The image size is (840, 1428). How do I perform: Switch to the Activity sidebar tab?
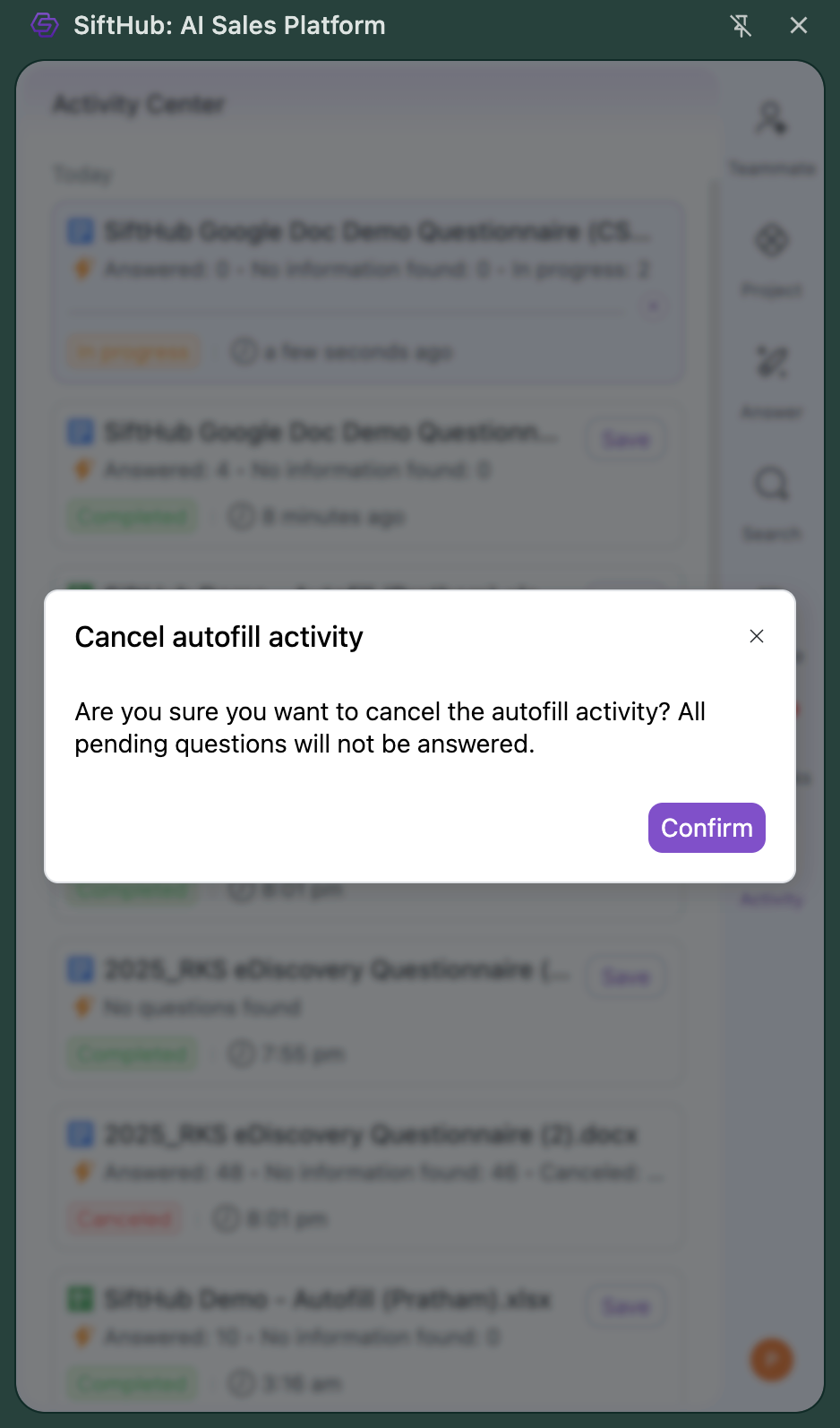(x=771, y=899)
